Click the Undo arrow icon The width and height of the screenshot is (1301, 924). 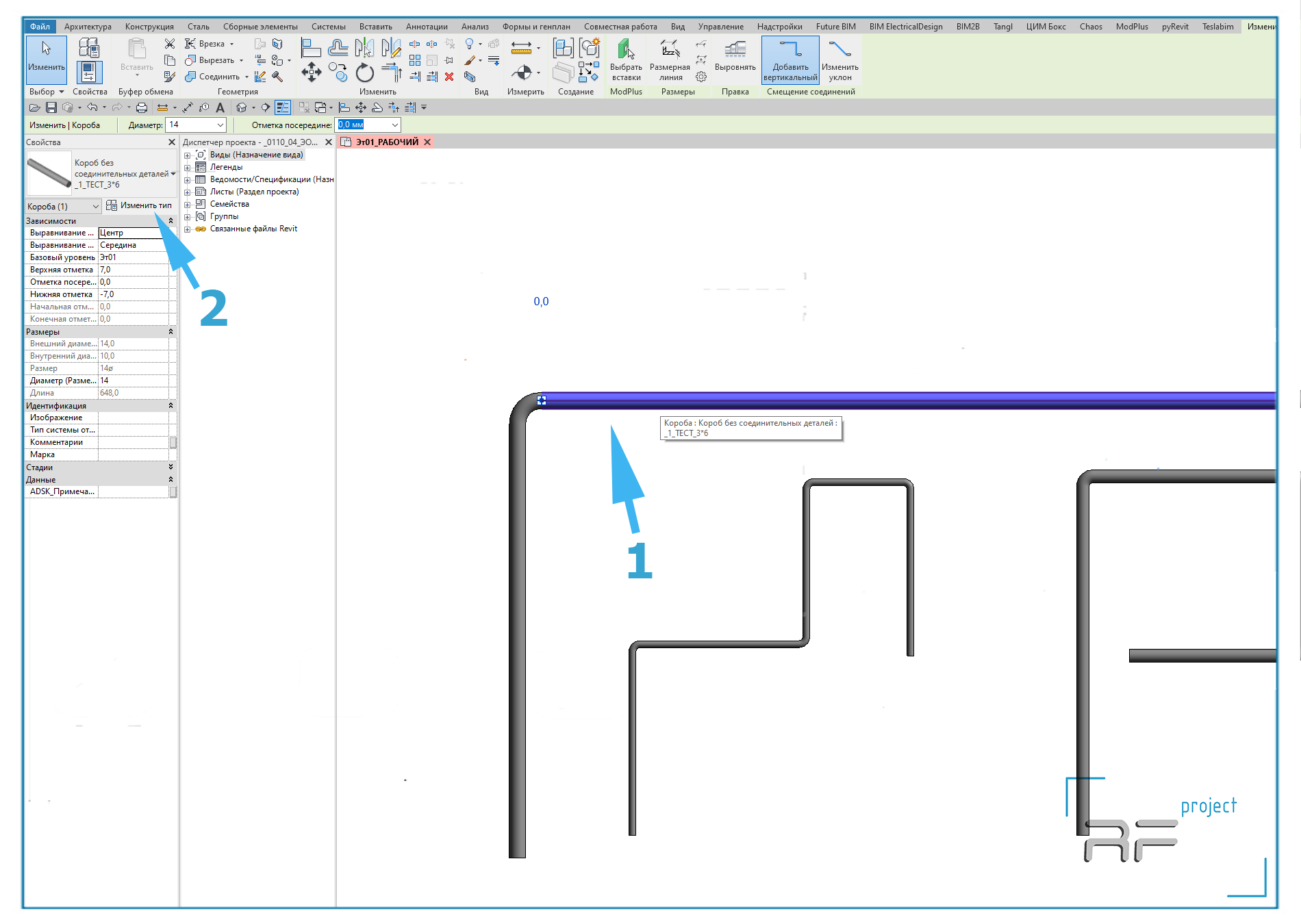click(92, 107)
